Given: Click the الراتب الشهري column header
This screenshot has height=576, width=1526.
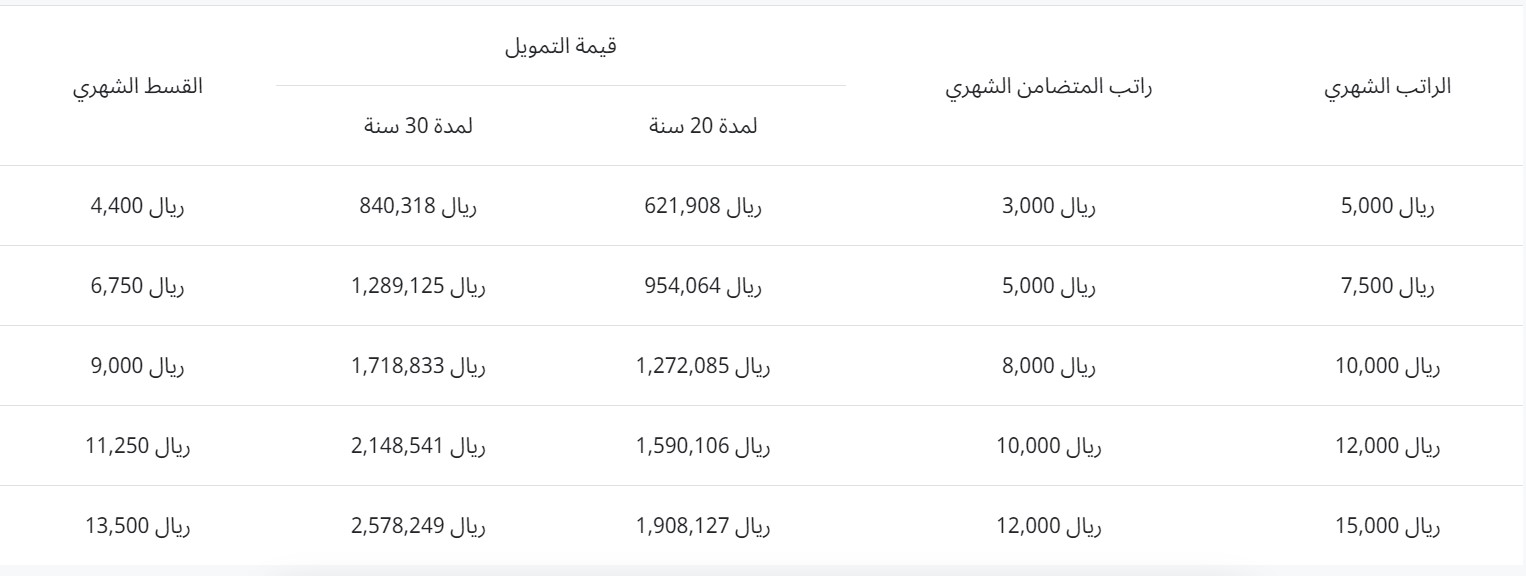Looking at the screenshot, I should [x=1387, y=86].
